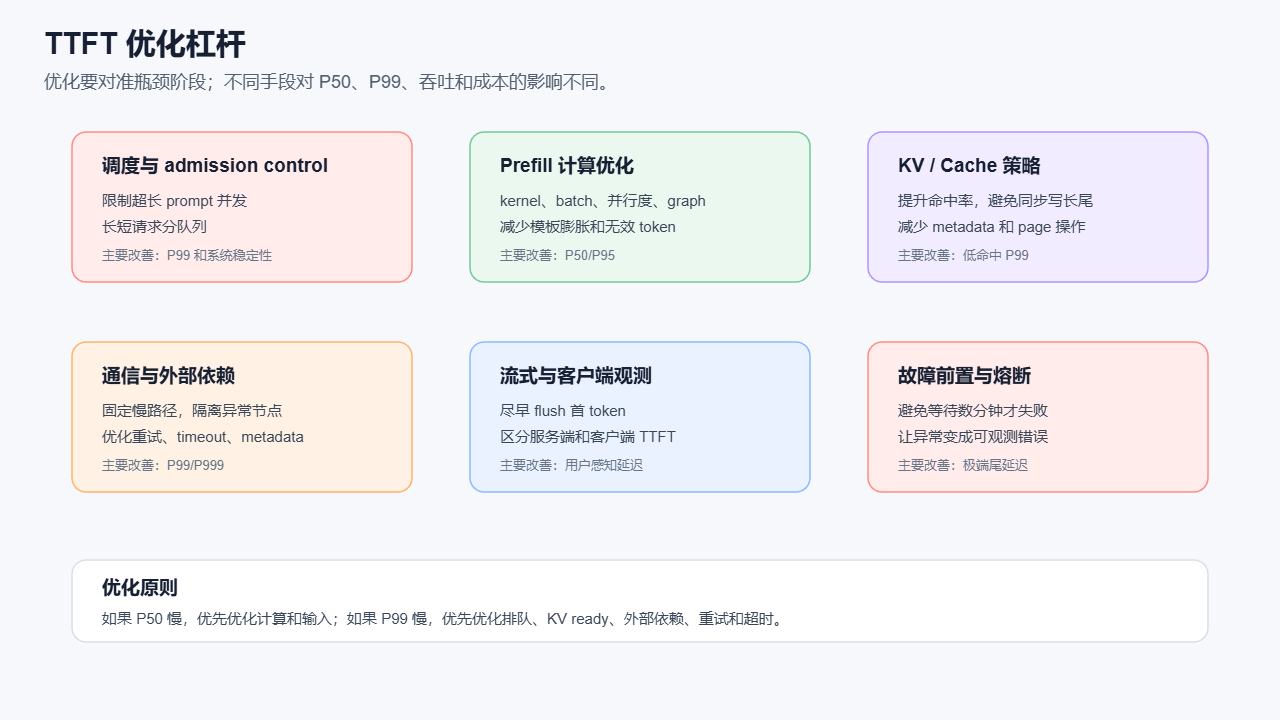Click the heading "通信与外部依赖"
Screen dimensions: 1280x720
(168, 376)
